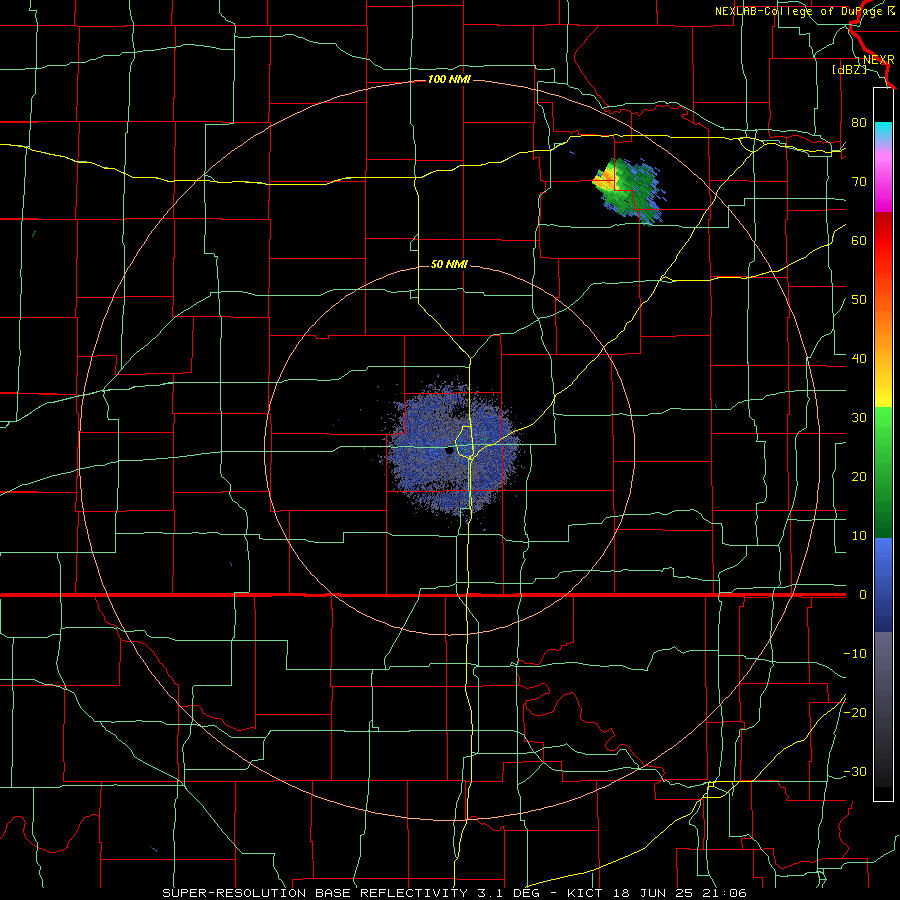900x900 pixels.
Task: Click the 18 JUN 25 21:06 timestamp
Action: coord(679,893)
